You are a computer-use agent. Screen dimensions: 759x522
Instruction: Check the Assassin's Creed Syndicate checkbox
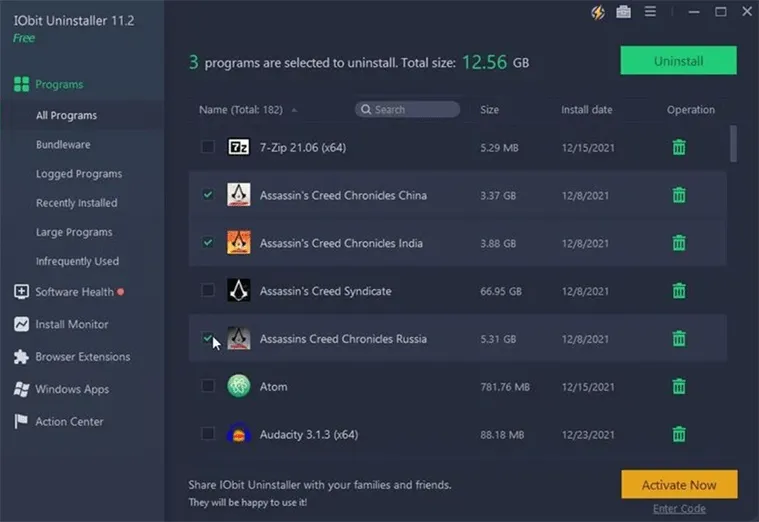coord(208,290)
